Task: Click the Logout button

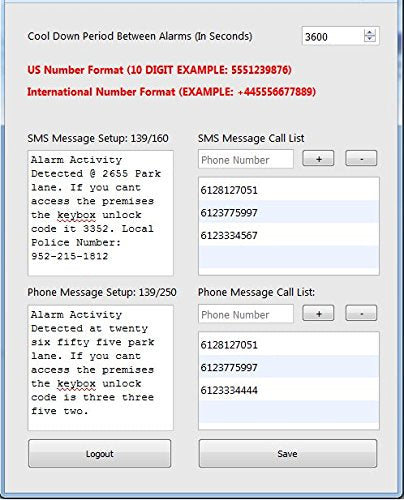Action: (100, 454)
